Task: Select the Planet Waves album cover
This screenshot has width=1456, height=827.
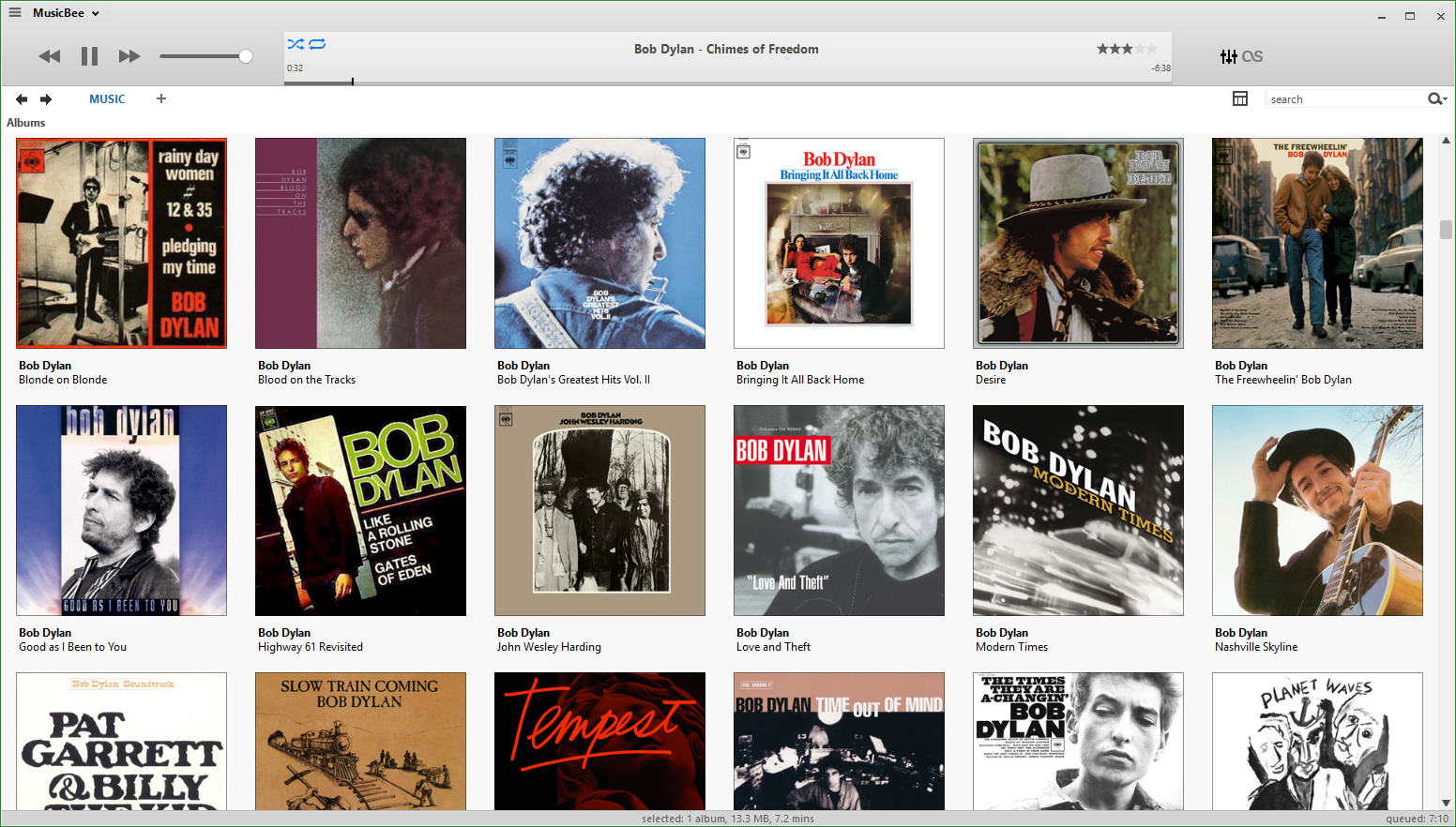Action: (1317, 742)
